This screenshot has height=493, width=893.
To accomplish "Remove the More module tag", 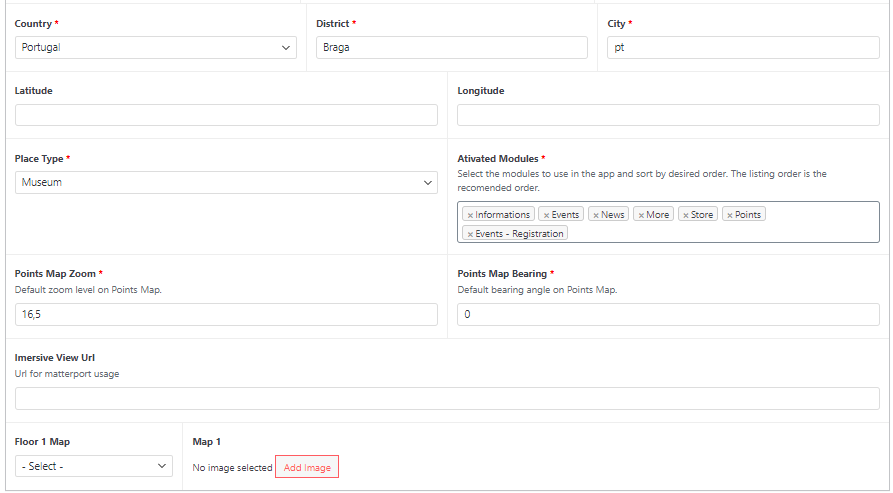I will click(641, 215).
